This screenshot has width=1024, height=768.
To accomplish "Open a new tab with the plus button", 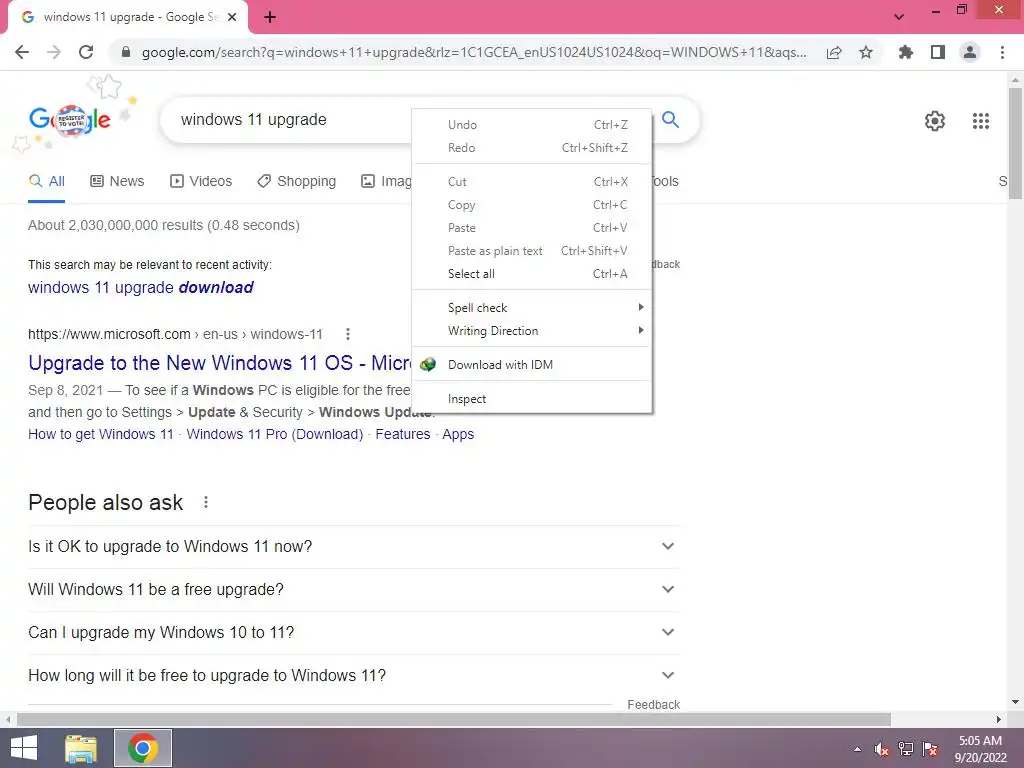I will pyautogui.click(x=270, y=17).
